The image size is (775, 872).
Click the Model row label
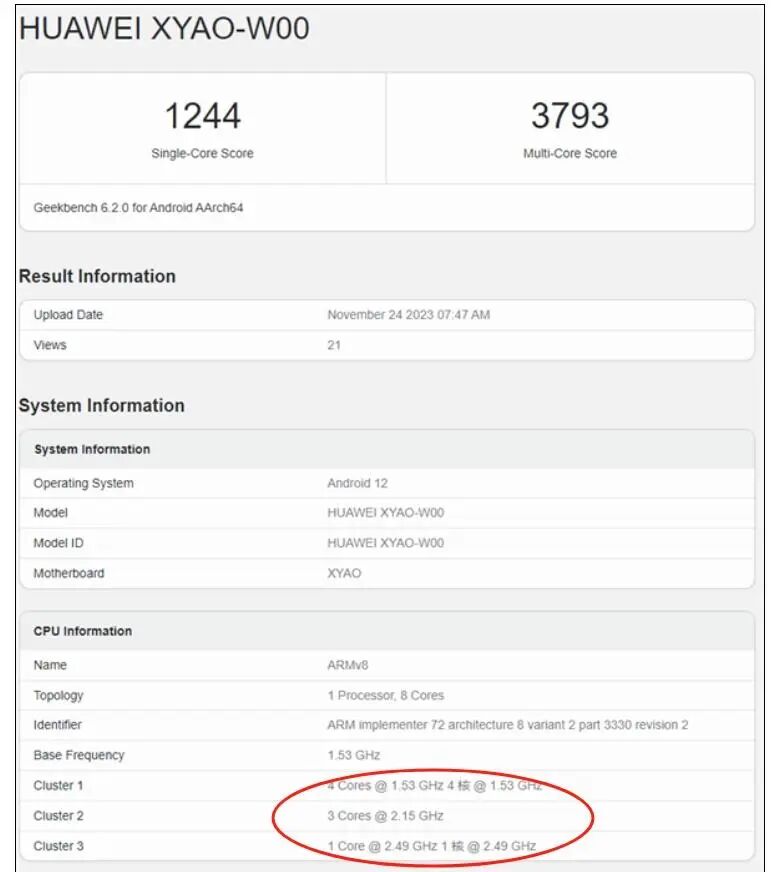(51, 513)
